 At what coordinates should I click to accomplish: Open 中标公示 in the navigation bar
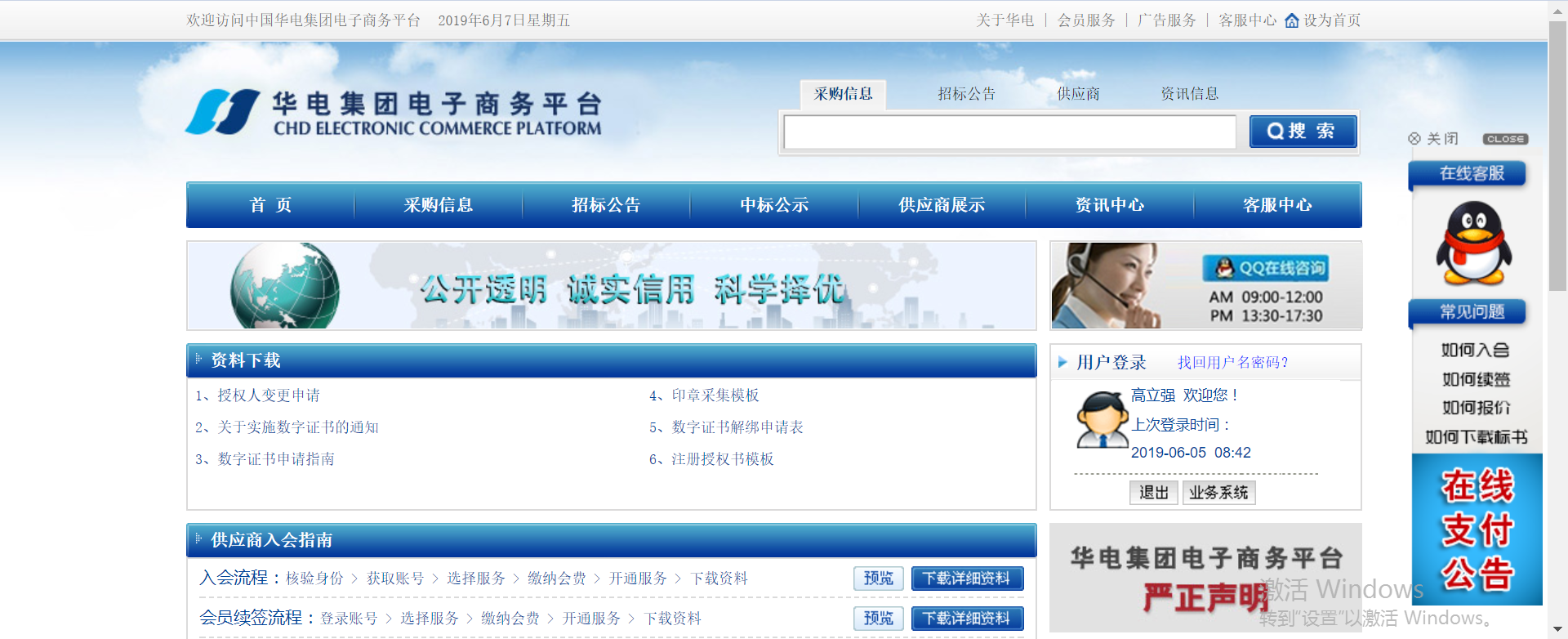pos(773,205)
